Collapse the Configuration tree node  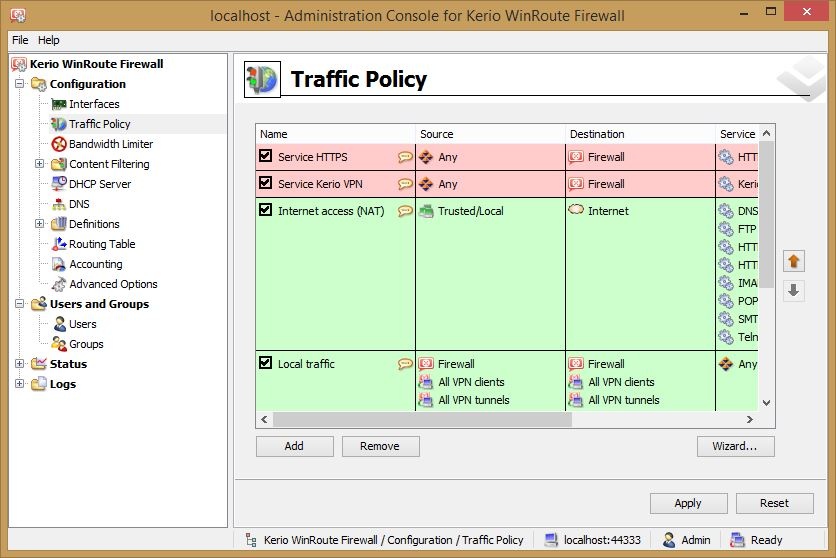click(x=20, y=84)
